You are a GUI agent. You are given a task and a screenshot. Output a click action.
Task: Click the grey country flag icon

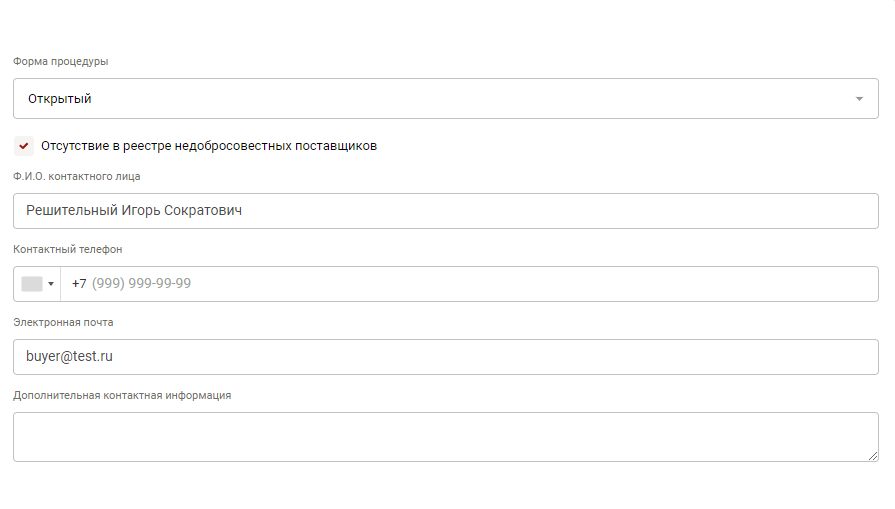[x=31, y=284]
